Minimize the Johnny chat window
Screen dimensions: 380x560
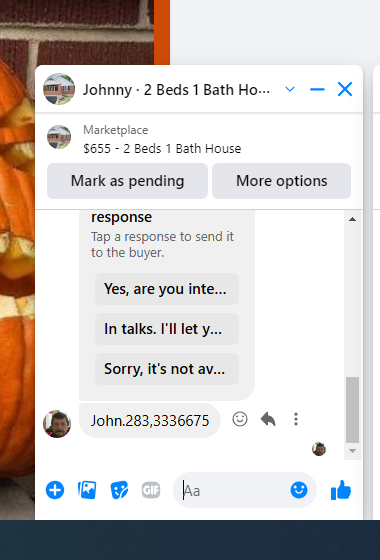pyautogui.click(x=317, y=89)
